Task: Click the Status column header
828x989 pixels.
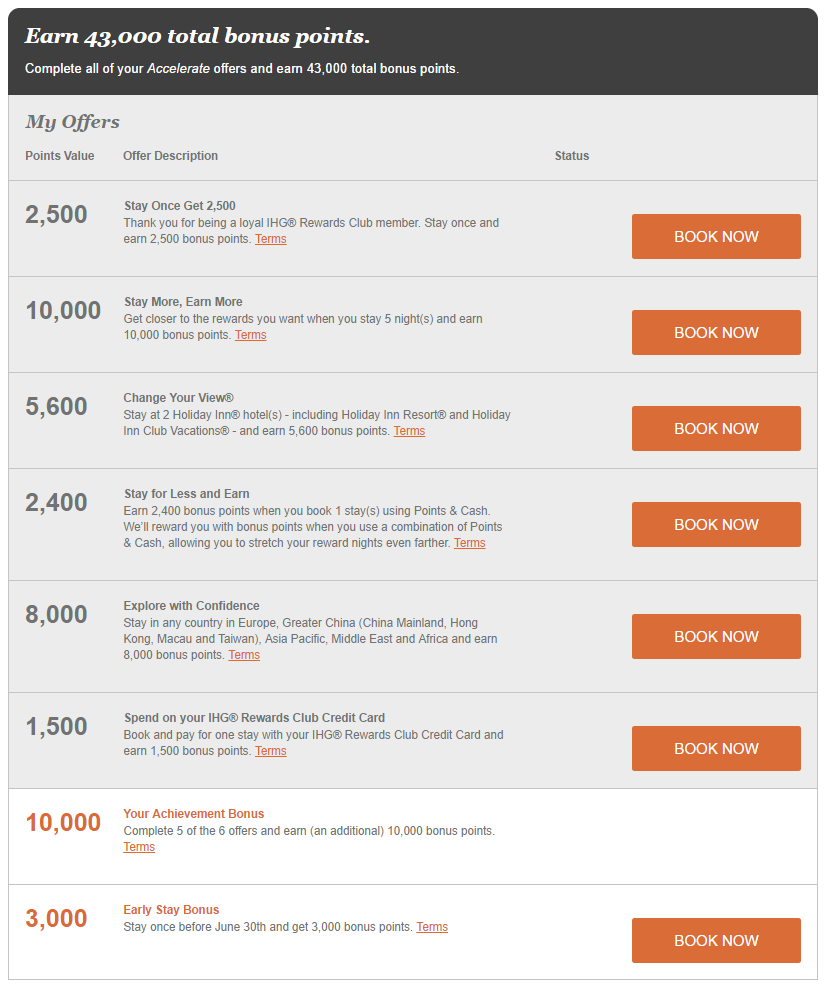Action: [x=572, y=156]
